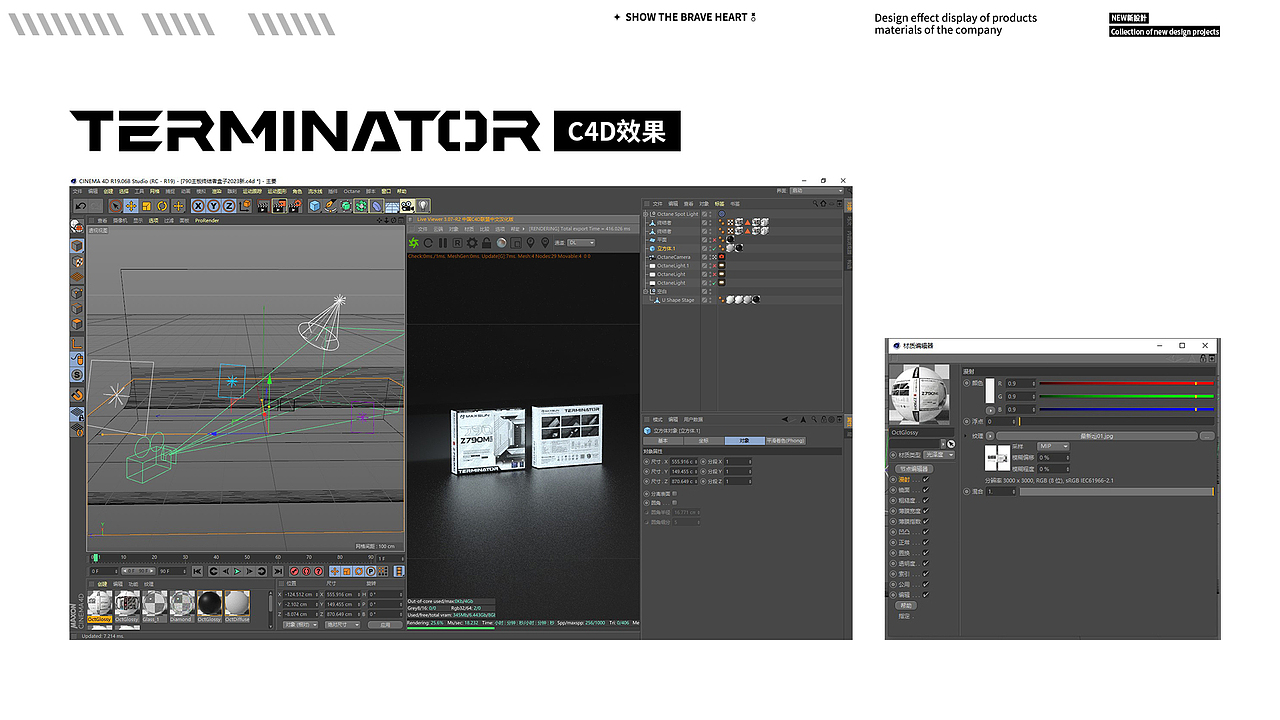Click the Spline Pen tool icon
The image size is (1280, 720).
coord(330,206)
